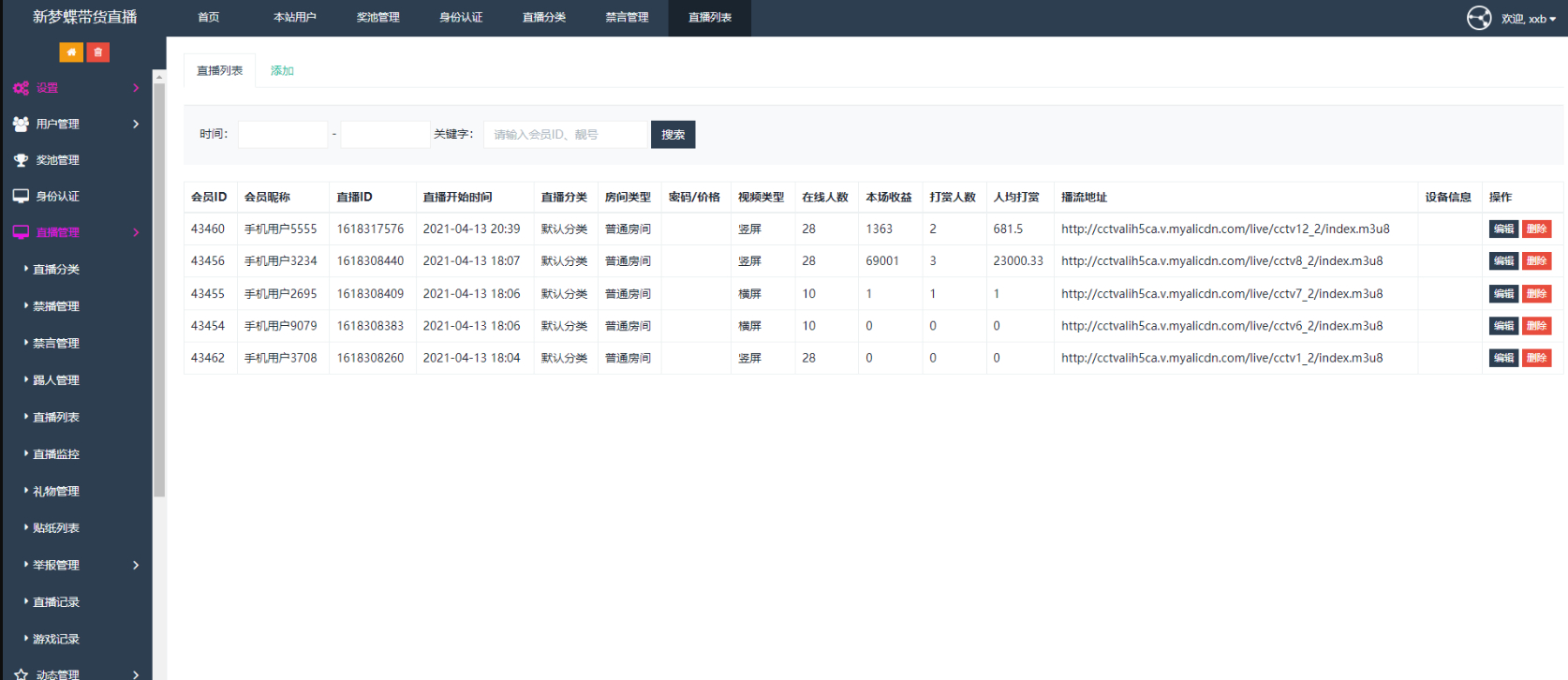Viewport: 1568px width, 680px height.
Task: Click the start time input field
Action: [283, 135]
